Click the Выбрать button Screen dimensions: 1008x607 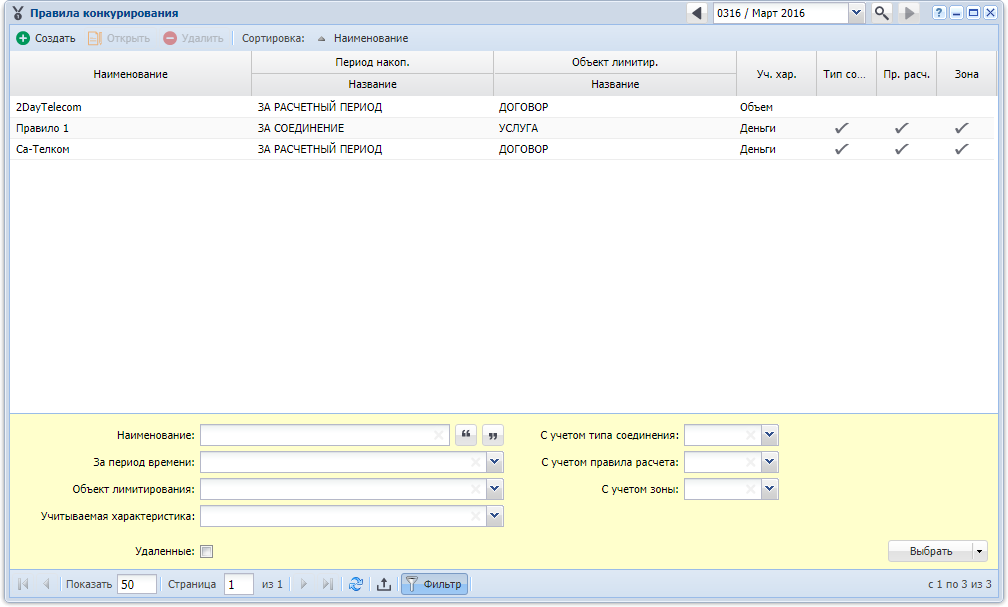click(931, 551)
